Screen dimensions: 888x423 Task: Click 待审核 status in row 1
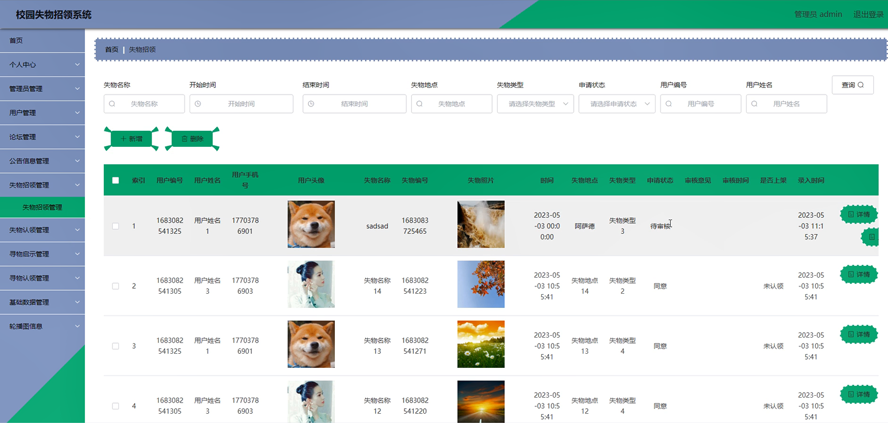click(660, 226)
